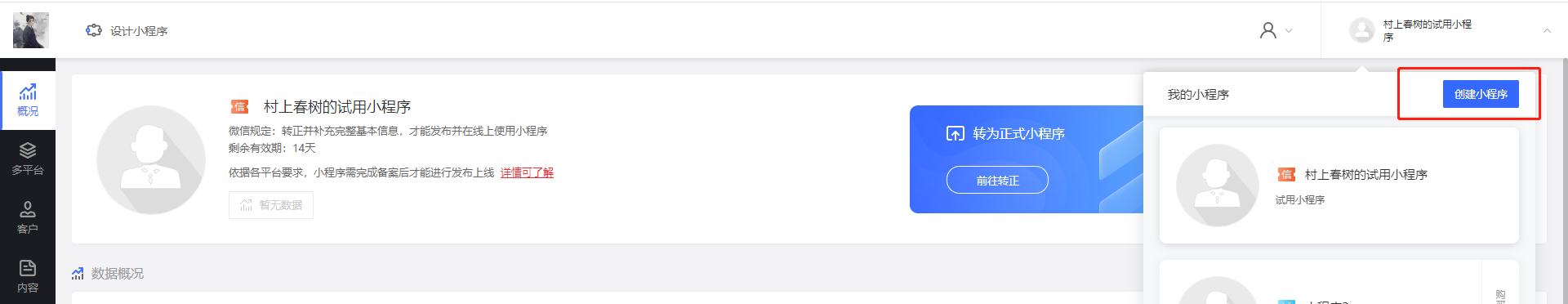Click the user profile icon in header
Screen dimensions: 1568x304
click(1268, 30)
